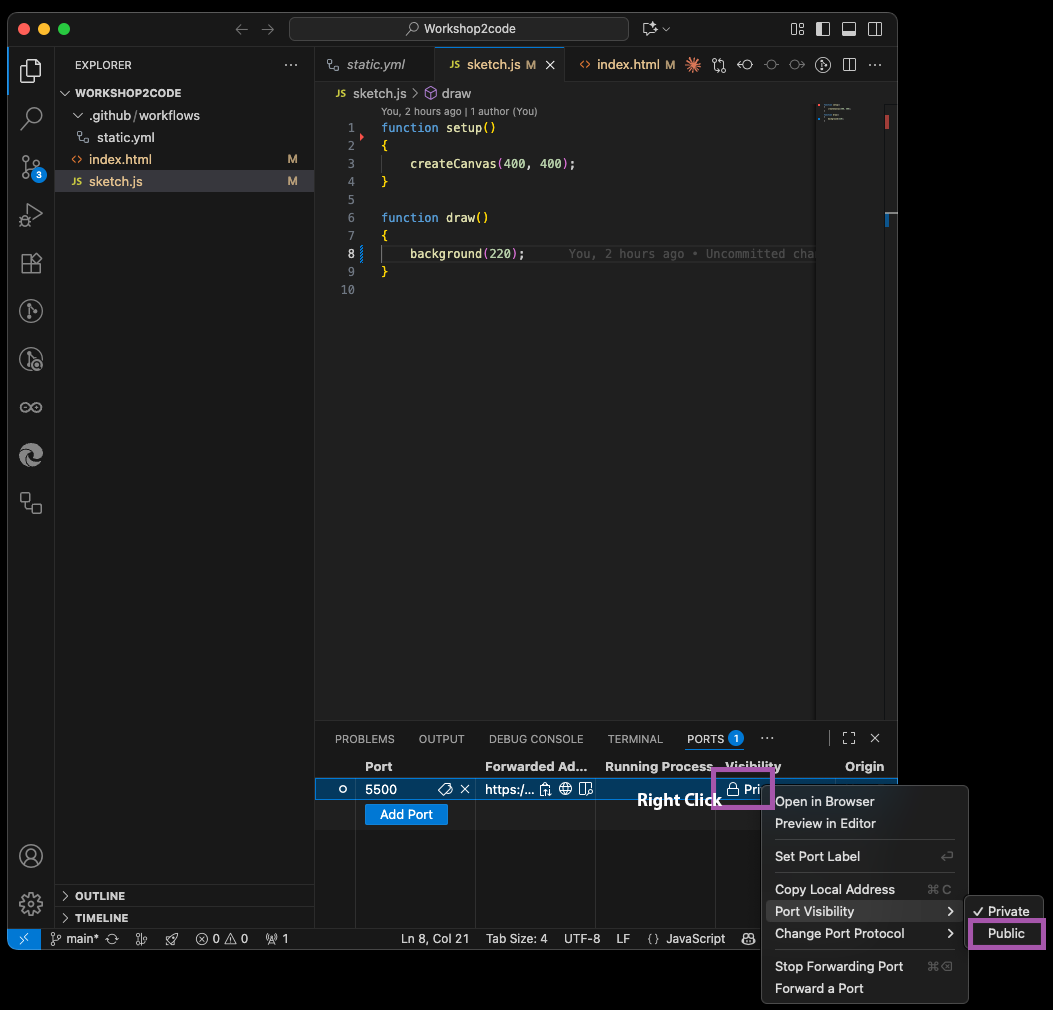Toggle primary side bar visibility
The image size is (1053, 1010).
[823, 29]
